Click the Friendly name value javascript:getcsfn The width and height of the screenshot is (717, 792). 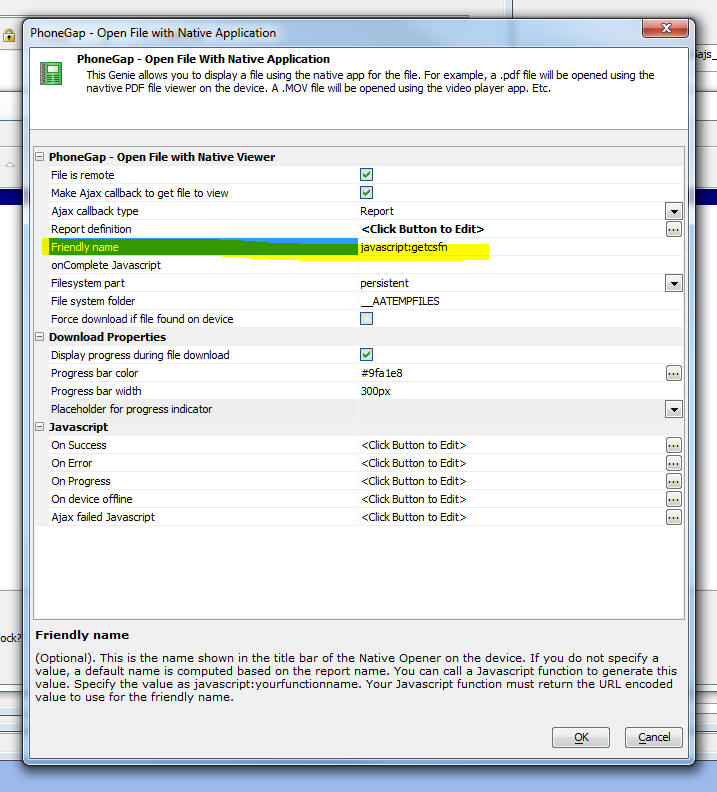point(404,248)
